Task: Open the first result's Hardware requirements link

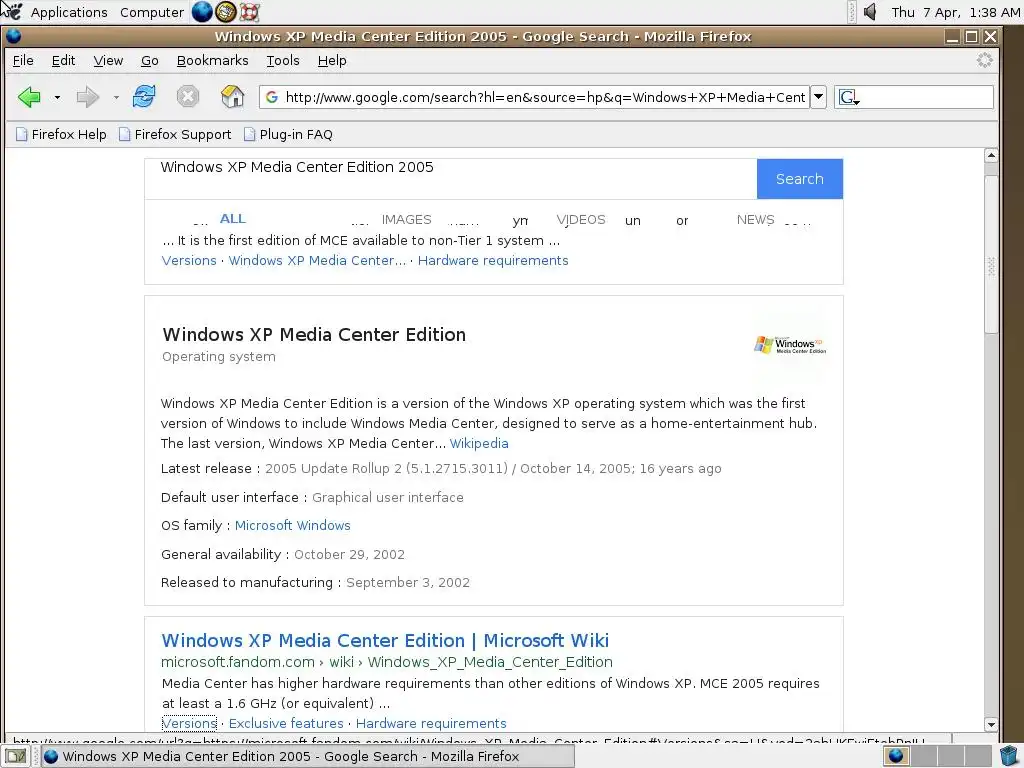Action: click(x=493, y=261)
